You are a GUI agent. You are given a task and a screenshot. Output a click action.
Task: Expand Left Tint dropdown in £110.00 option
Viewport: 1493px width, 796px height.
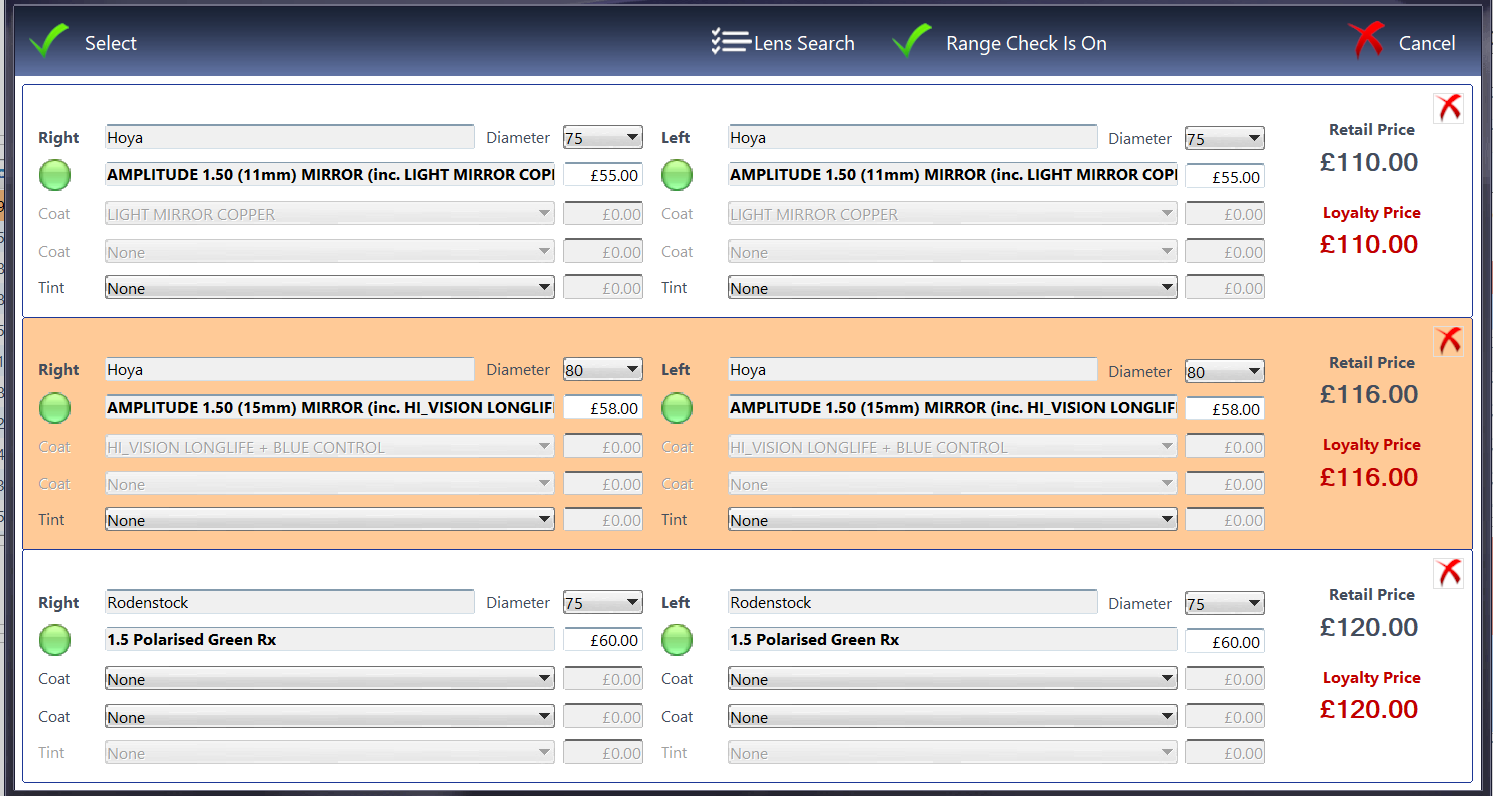[952, 288]
